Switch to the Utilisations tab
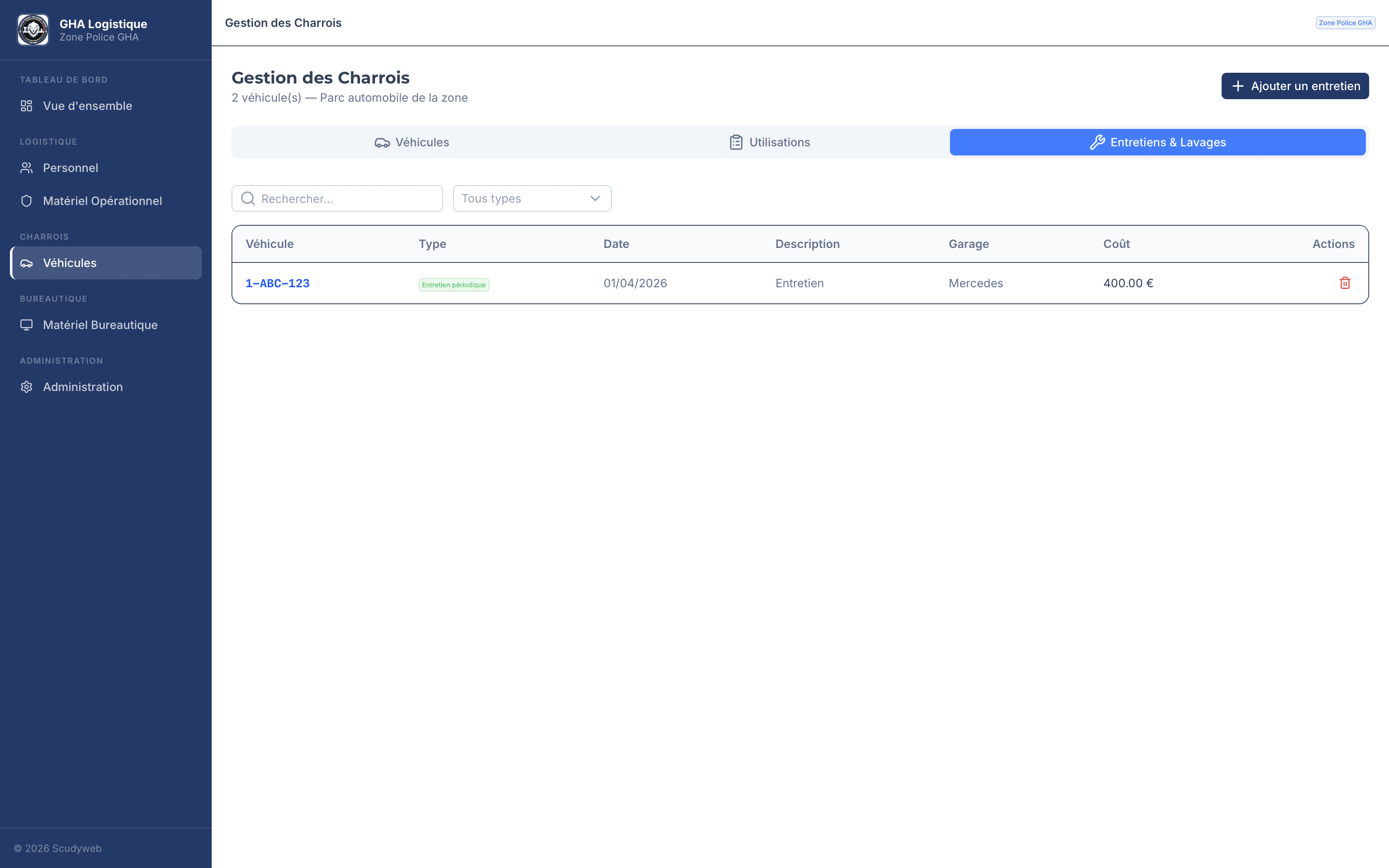This screenshot has height=868, width=1389. (x=769, y=142)
